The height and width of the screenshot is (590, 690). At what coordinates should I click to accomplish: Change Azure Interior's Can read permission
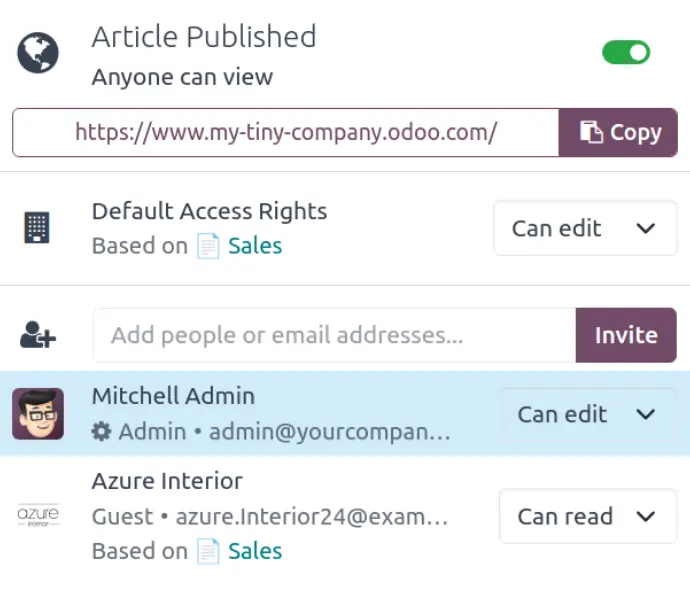click(x=587, y=516)
